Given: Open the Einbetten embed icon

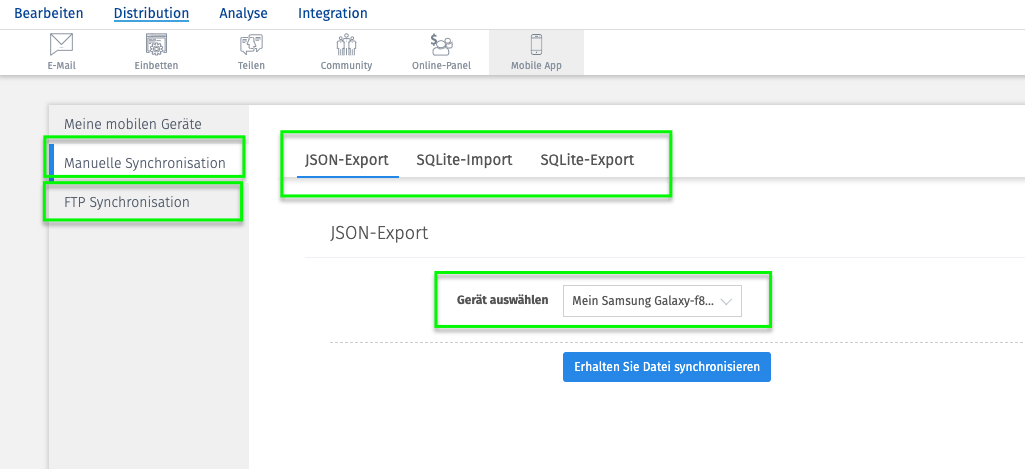Looking at the screenshot, I should point(156,44).
